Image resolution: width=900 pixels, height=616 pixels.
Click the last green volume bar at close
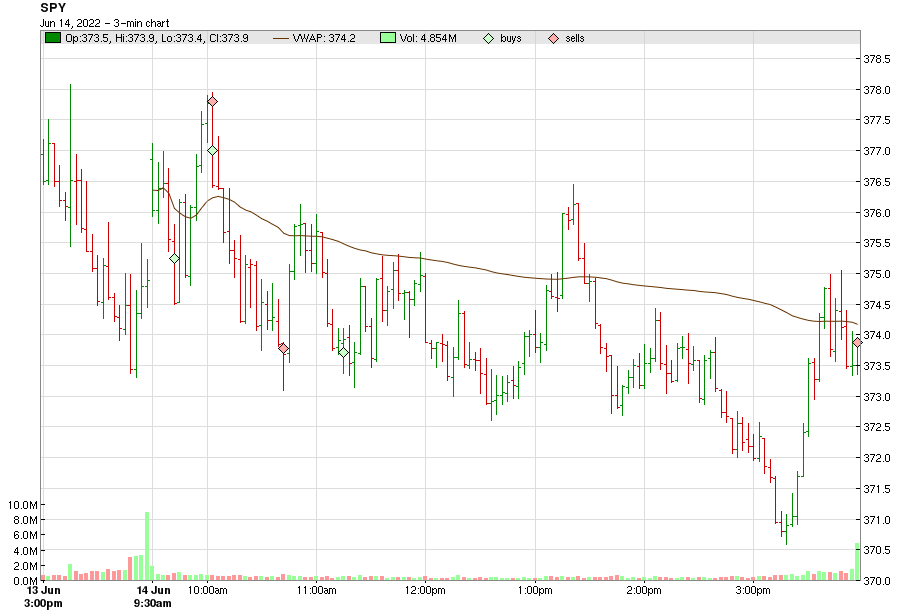tap(857, 561)
